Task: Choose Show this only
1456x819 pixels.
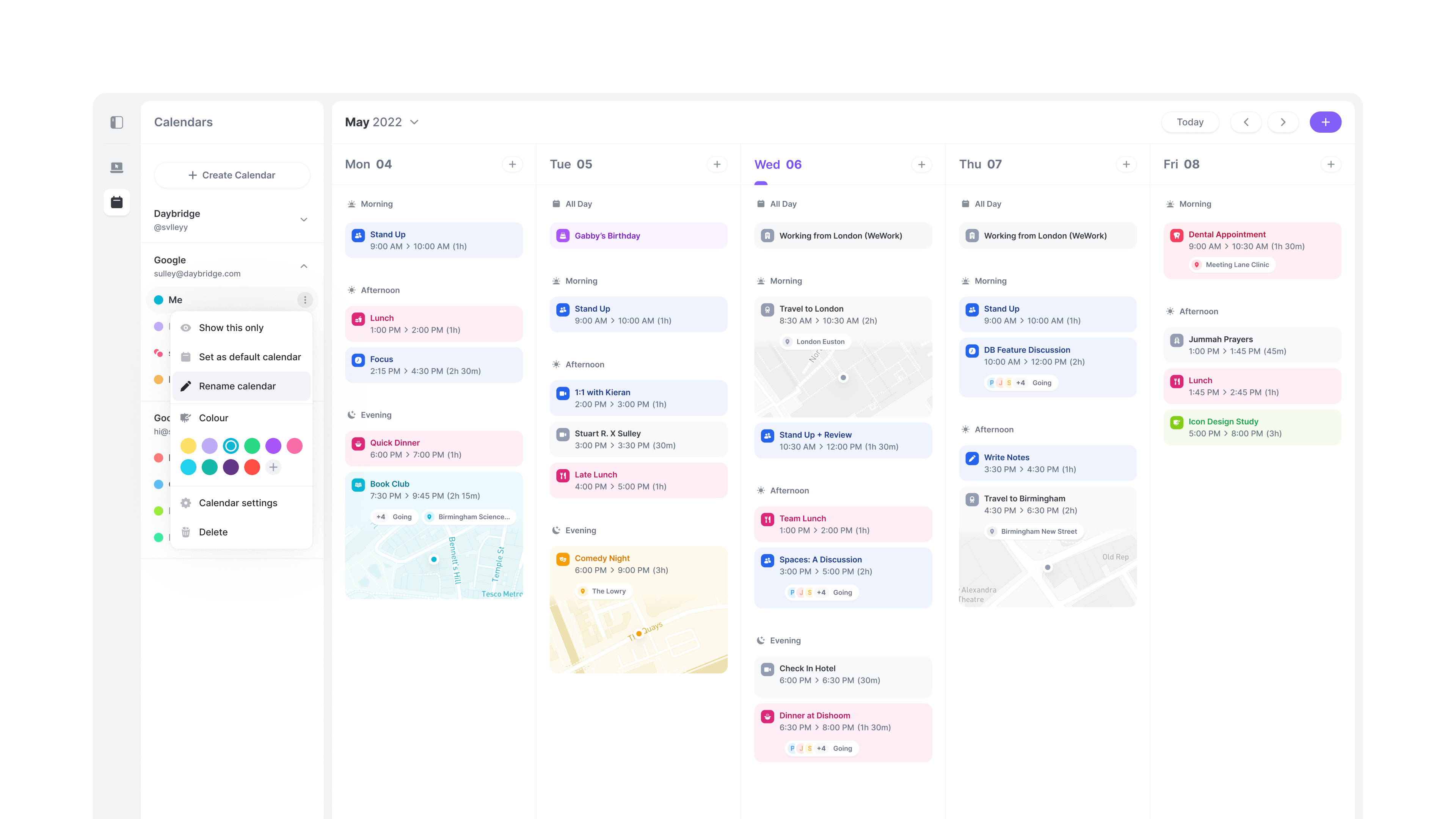Action: coord(241,328)
